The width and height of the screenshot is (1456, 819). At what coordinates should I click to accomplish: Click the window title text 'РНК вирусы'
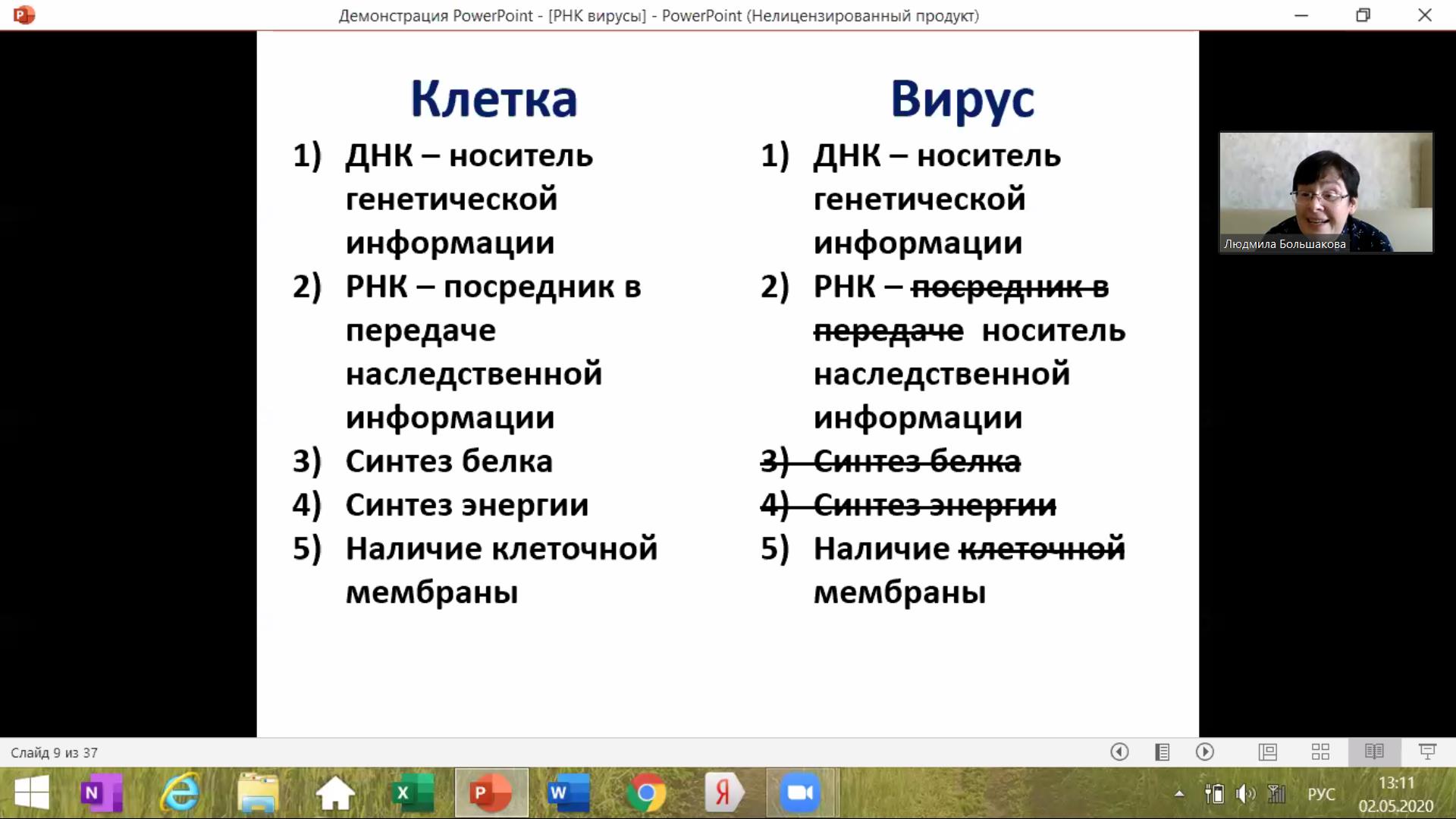[x=597, y=15]
